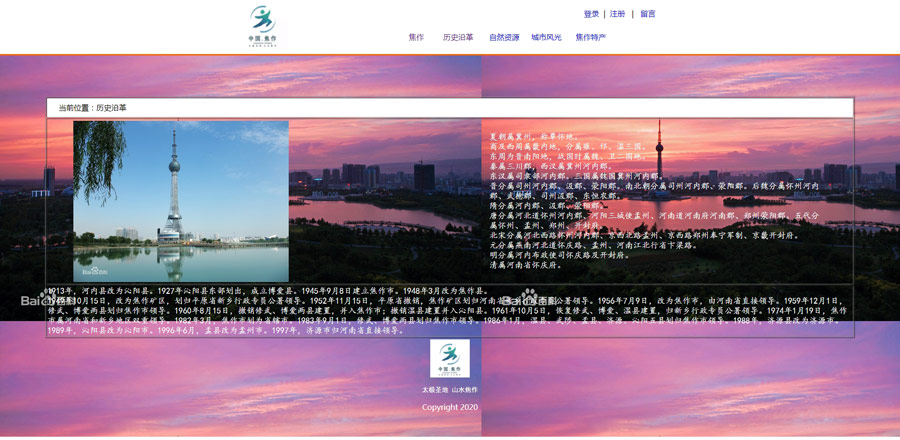Navigate to the 自然资源 menu item
The width and height of the screenshot is (900, 440).
[x=504, y=37]
